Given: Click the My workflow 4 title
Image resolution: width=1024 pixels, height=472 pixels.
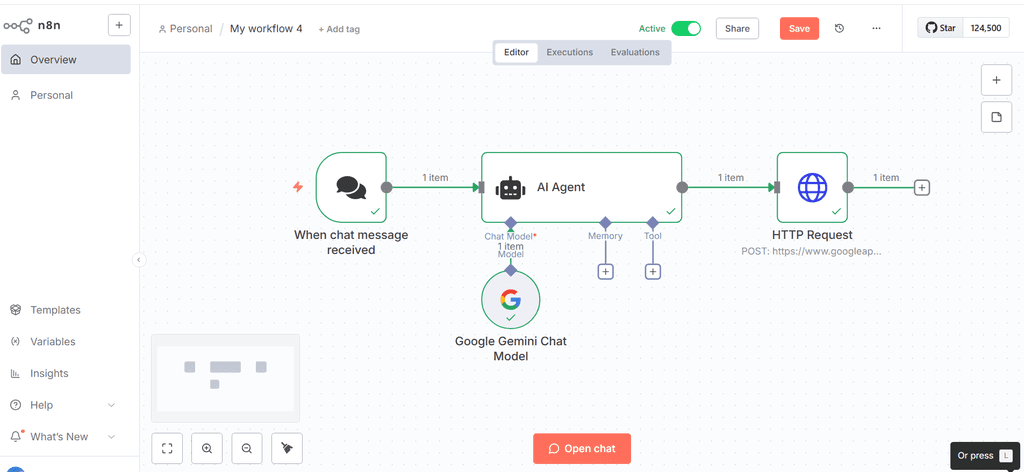Looking at the screenshot, I should (266, 29).
